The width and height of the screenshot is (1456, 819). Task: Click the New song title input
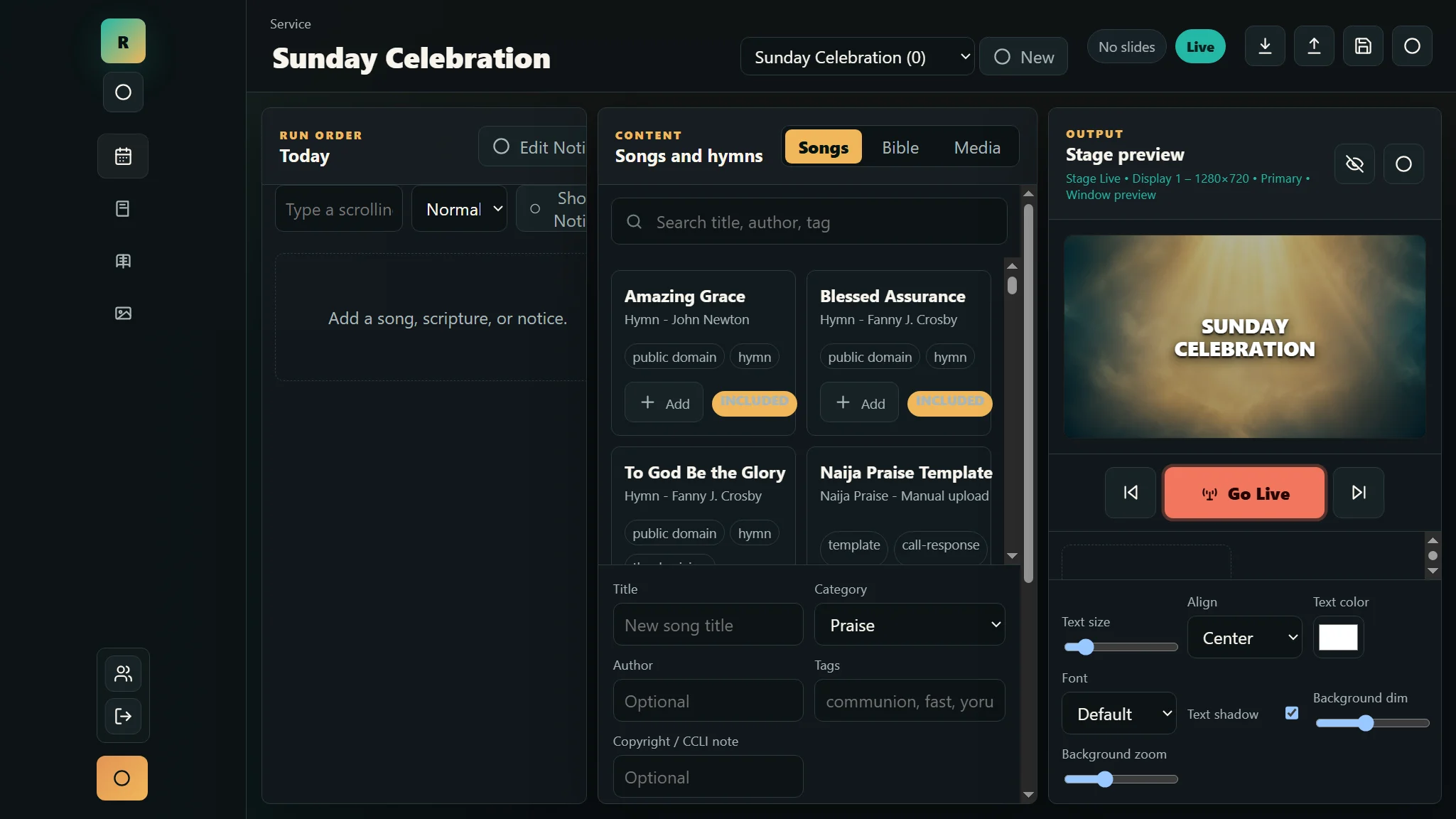pos(708,625)
